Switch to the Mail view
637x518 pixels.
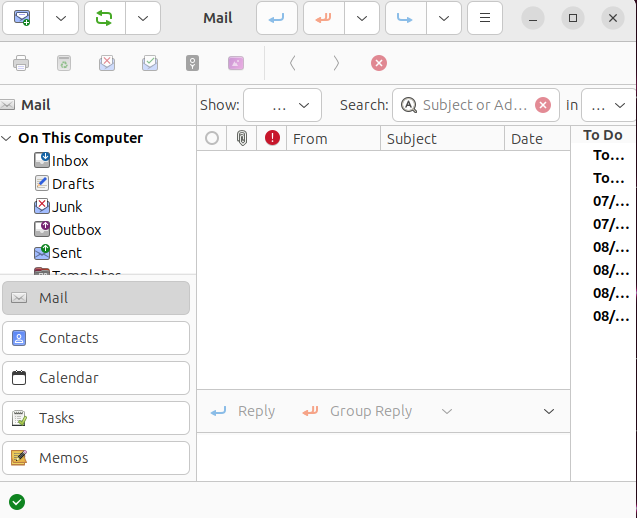96,298
